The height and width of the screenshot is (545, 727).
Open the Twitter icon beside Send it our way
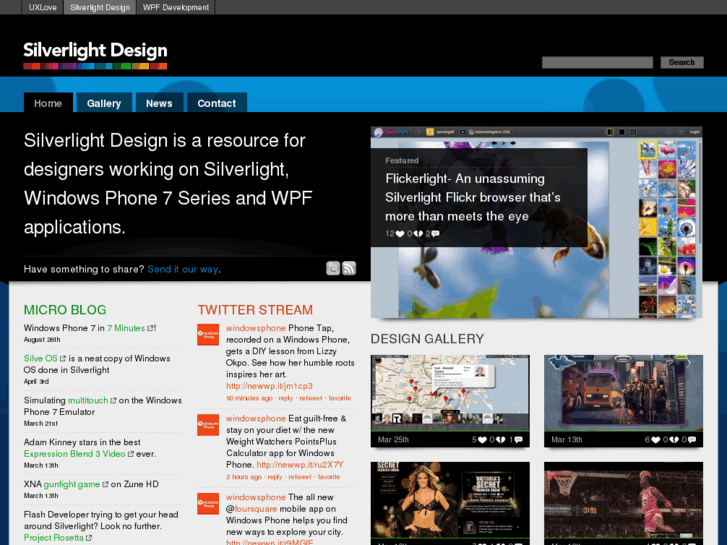point(333,268)
